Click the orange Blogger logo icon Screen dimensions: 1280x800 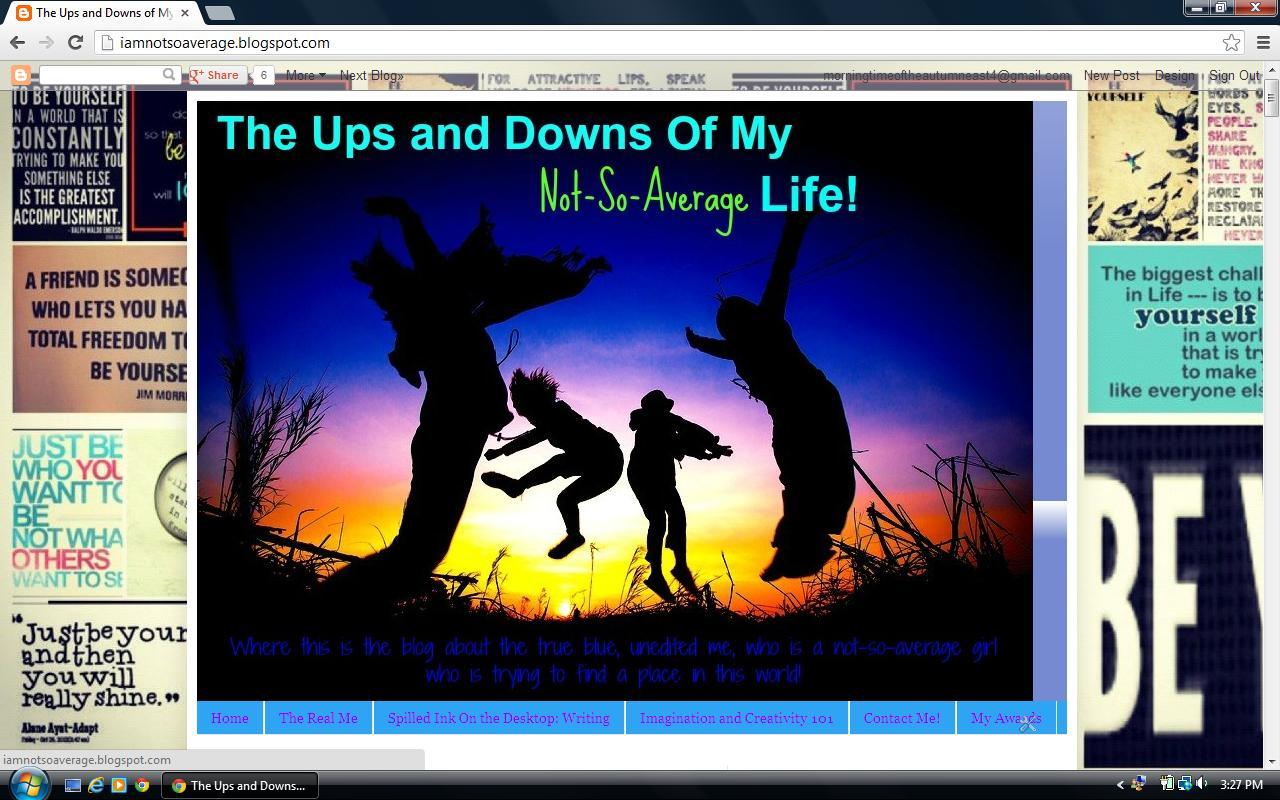21,75
